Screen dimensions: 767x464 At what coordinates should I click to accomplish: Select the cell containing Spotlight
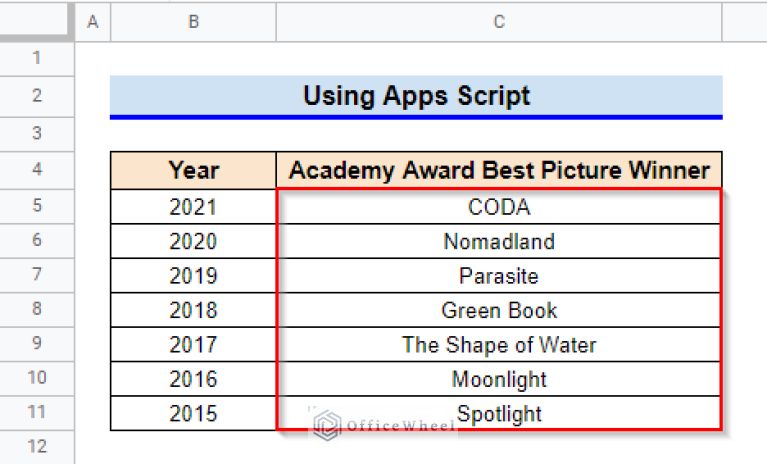tap(499, 413)
